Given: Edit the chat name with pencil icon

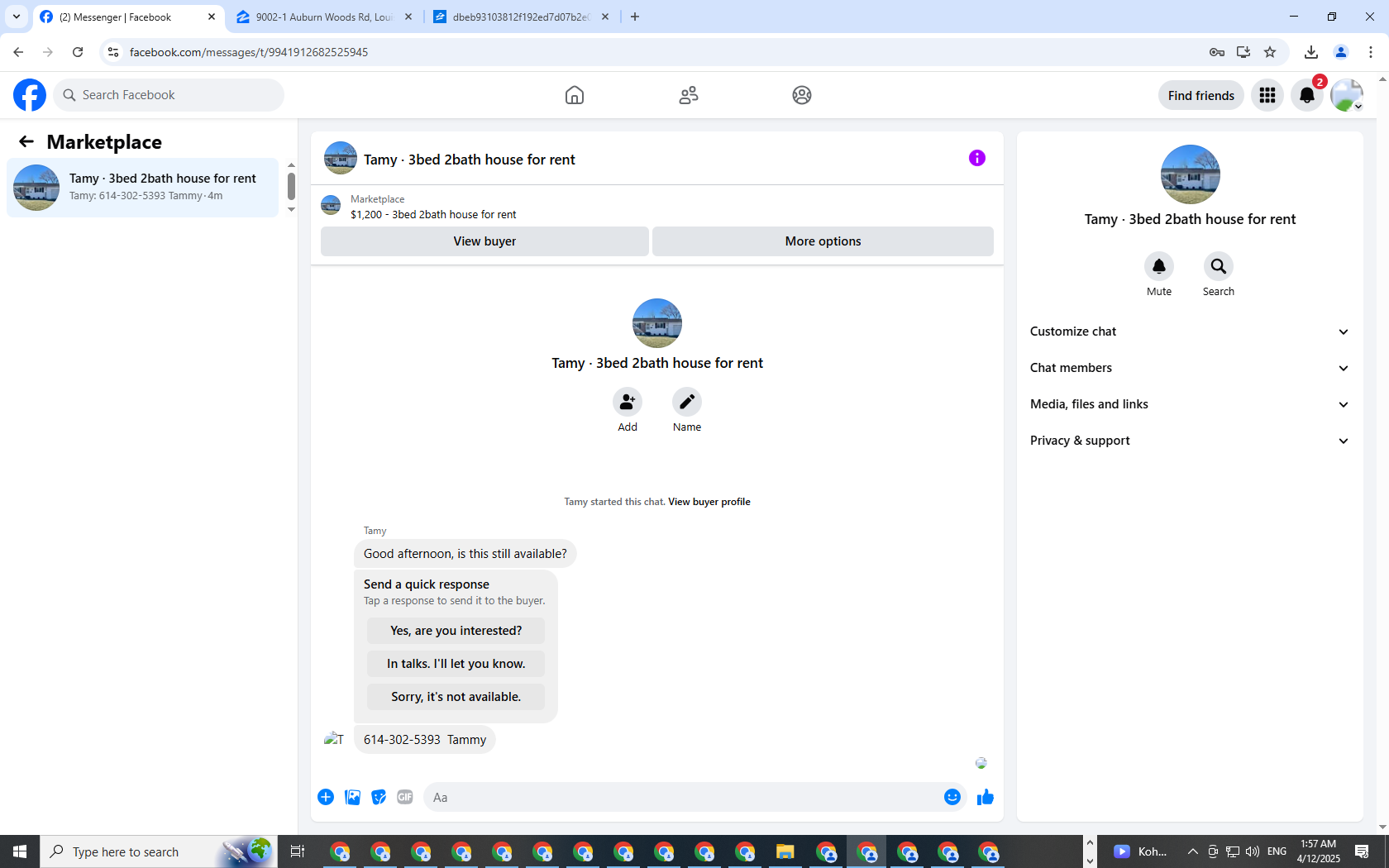Looking at the screenshot, I should click(x=687, y=402).
